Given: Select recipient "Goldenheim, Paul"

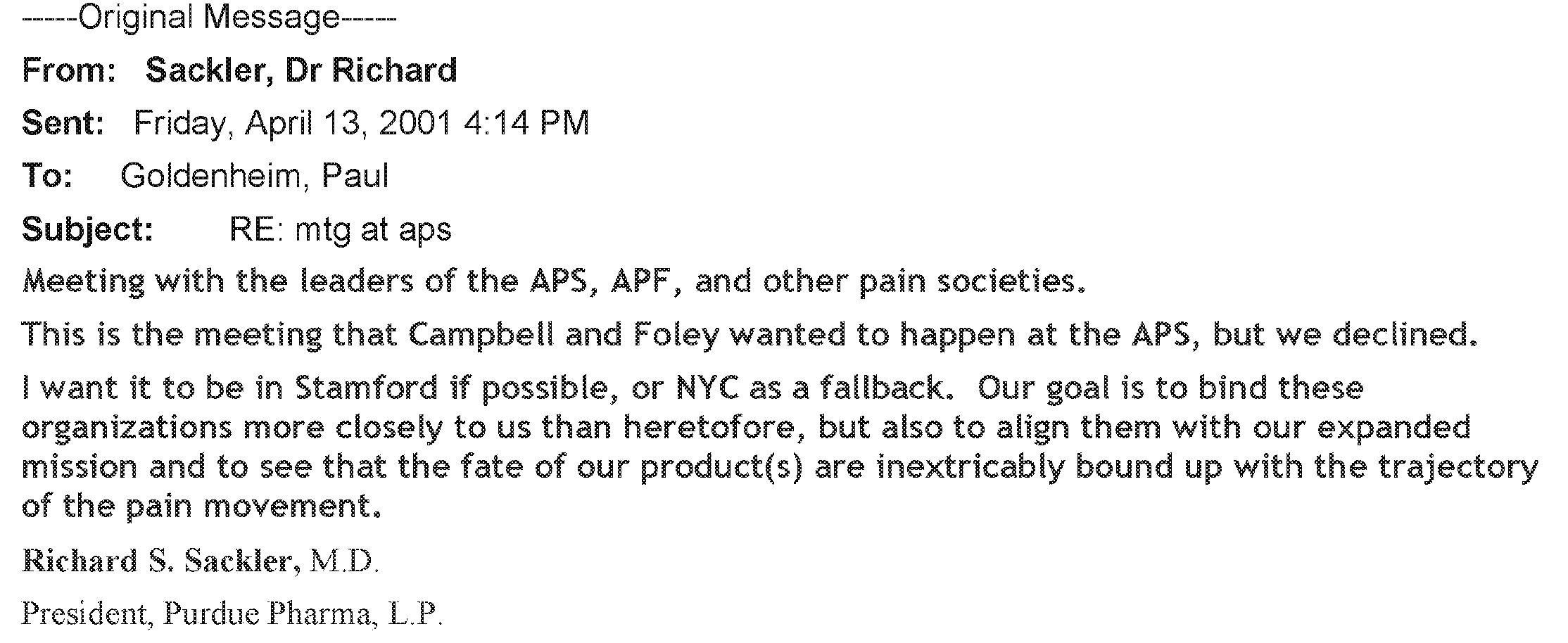Looking at the screenshot, I should click(x=254, y=176).
